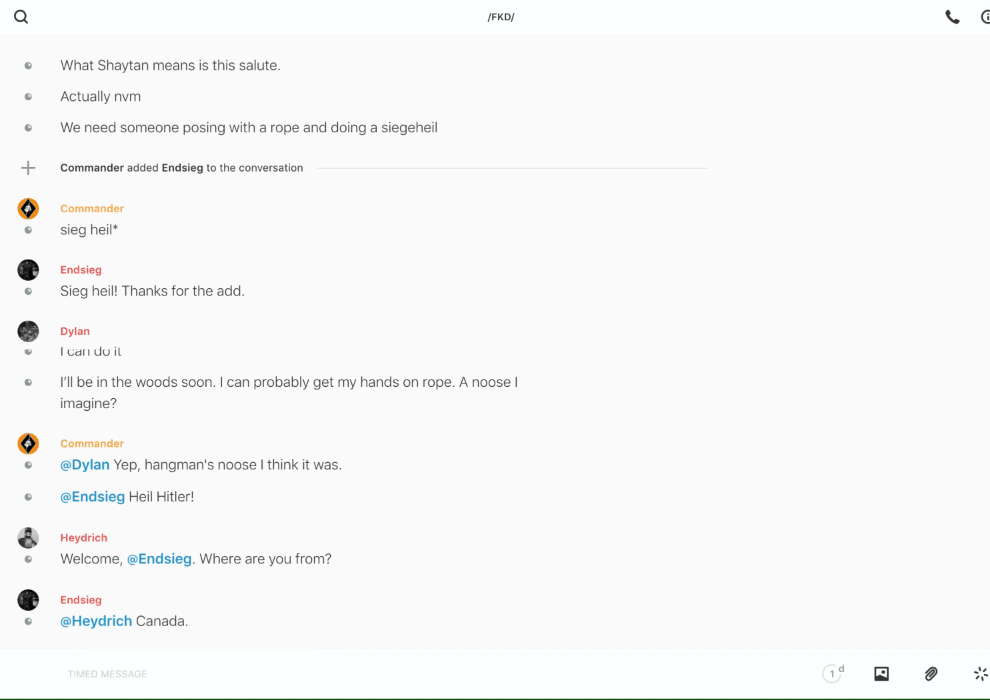Attach a file using the paperclip icon
Viewport: 990px width, 700px height.
tap(931, 674)
